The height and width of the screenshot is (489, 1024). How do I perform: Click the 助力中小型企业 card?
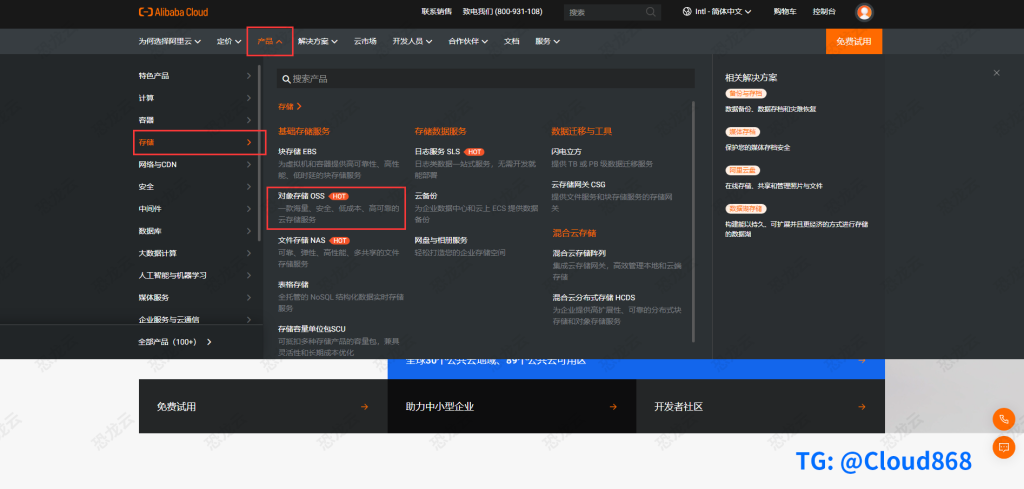tap(511, 406)
